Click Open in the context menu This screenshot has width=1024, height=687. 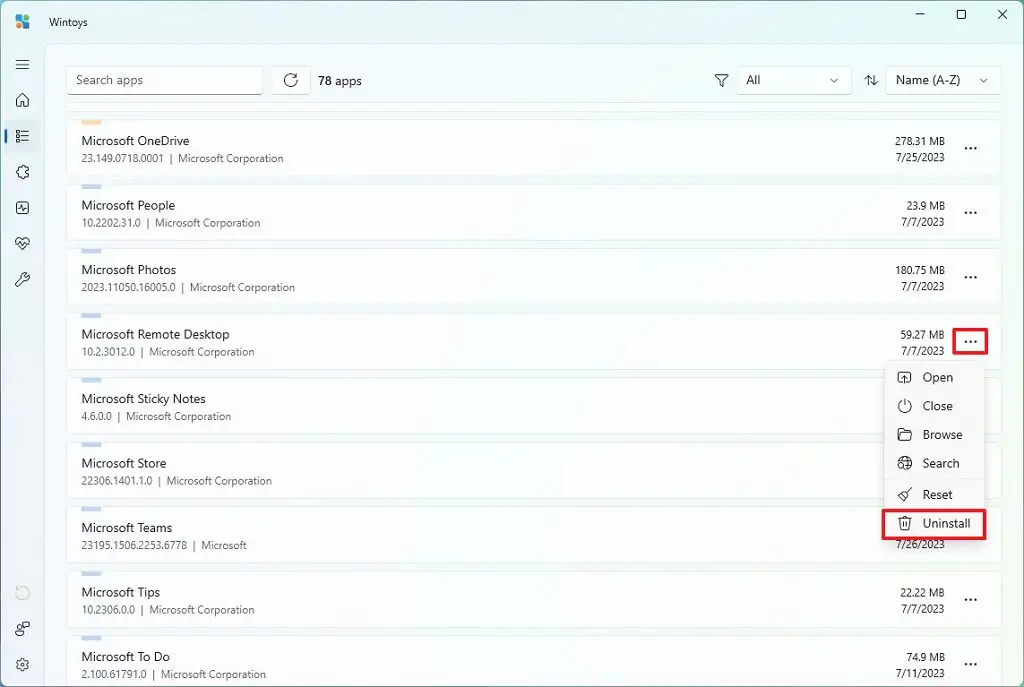click(x=934, y=377)
